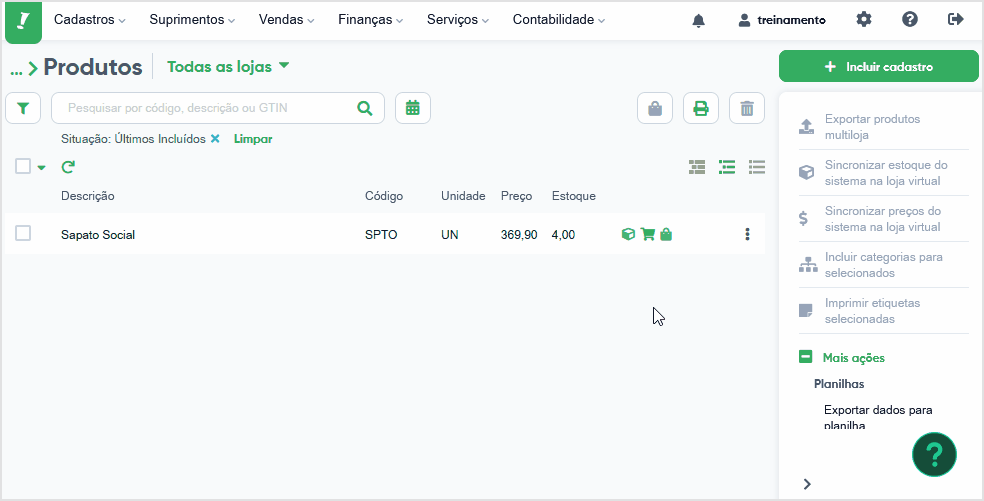
Task: Check the Sapato Social row checkbox
Action: [x=23, y=234]
